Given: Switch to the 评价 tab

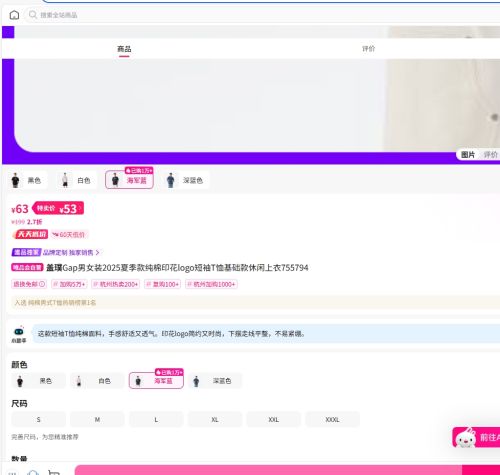Looking at the screenshot, I should [x=368, y=49].
